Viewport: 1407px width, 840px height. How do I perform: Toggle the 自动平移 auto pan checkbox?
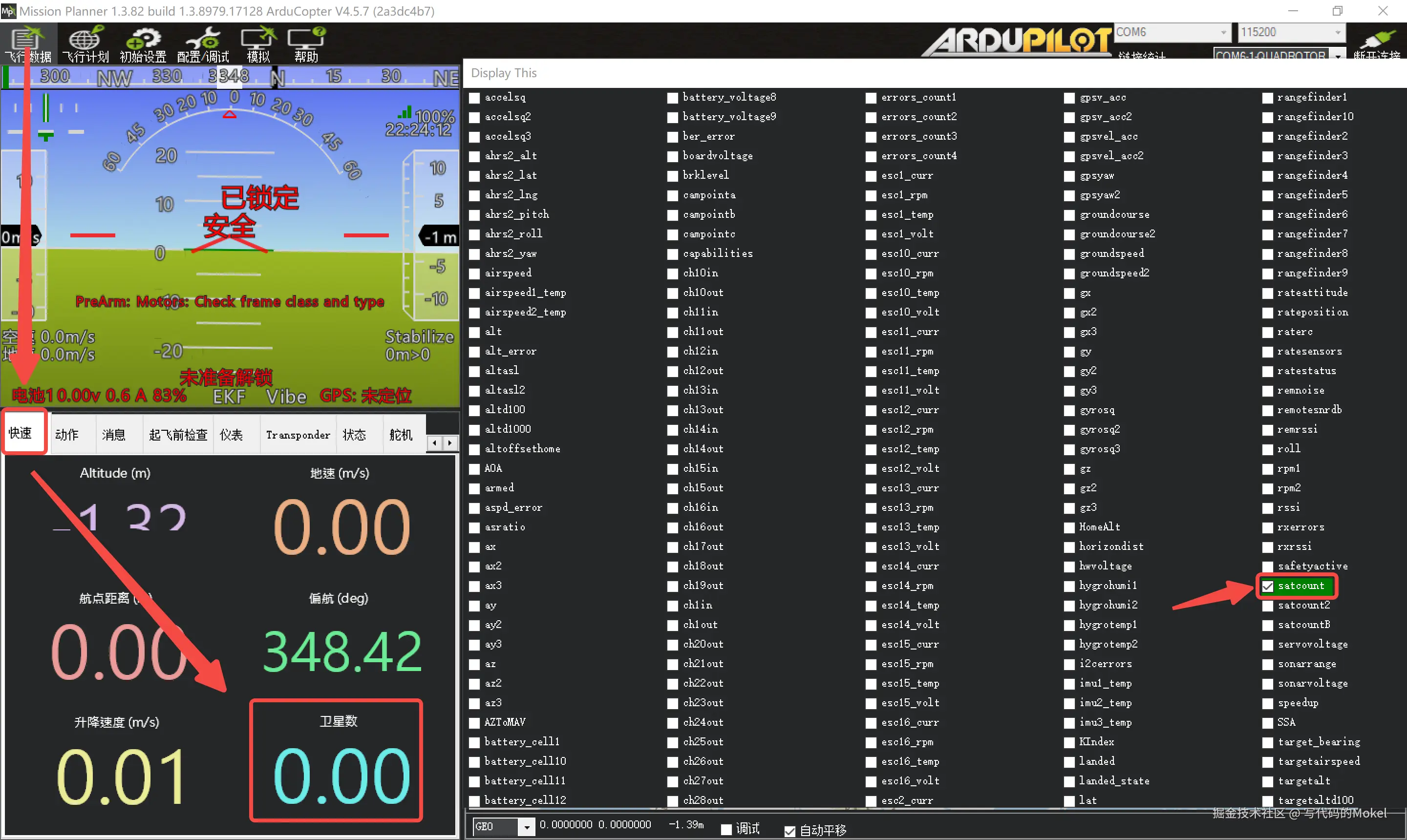click(x=789, y=830)
